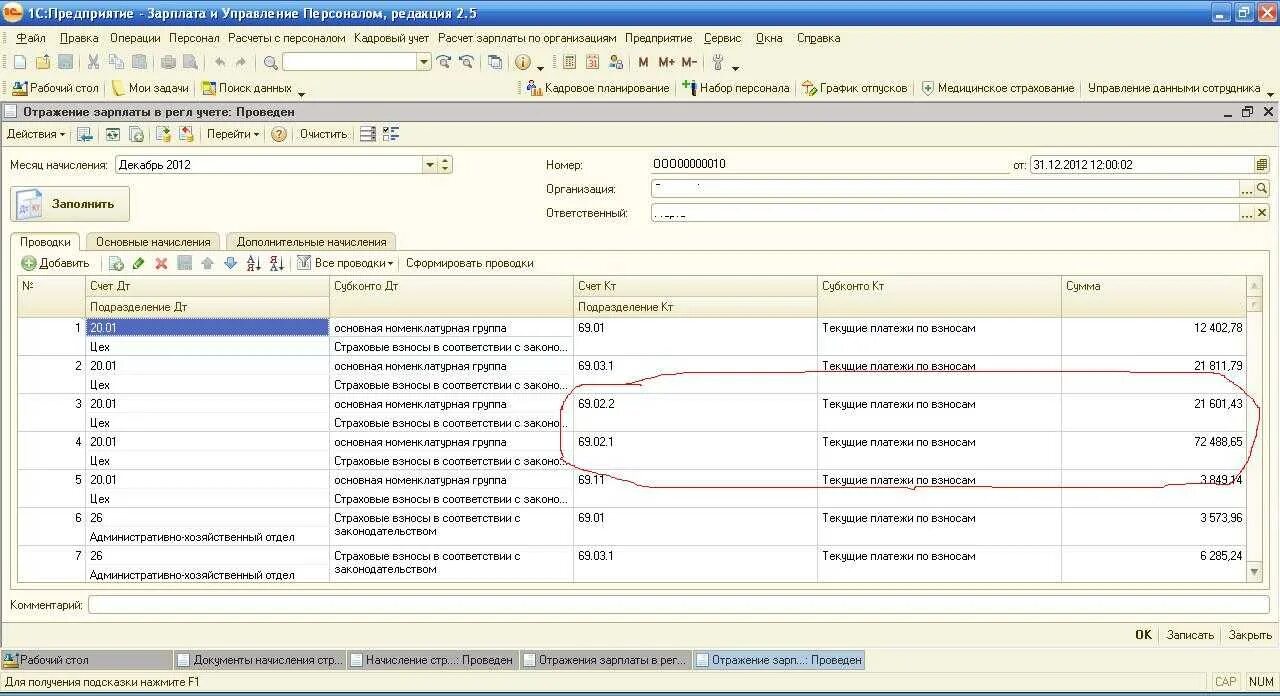Open the Справка menu

(x=818, y=38)
